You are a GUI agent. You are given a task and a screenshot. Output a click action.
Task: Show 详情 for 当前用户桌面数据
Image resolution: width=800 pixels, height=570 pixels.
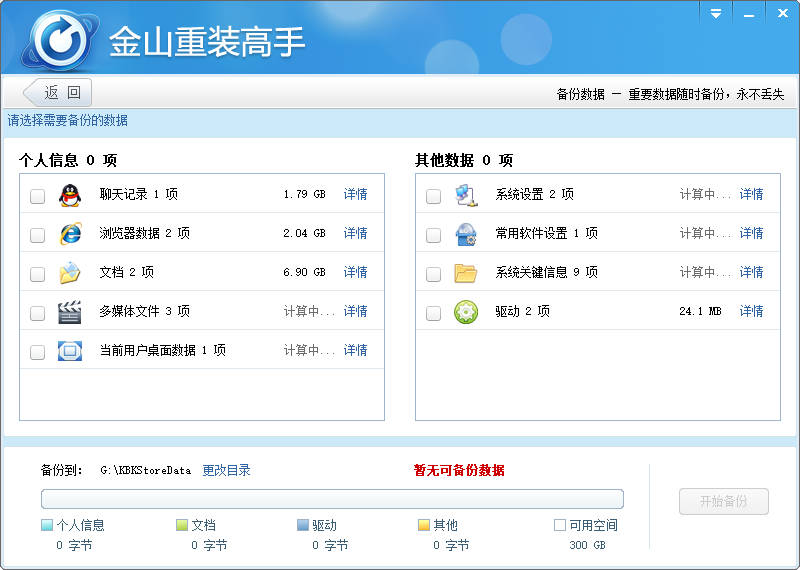pyautogui.click(x=356, y=350)
